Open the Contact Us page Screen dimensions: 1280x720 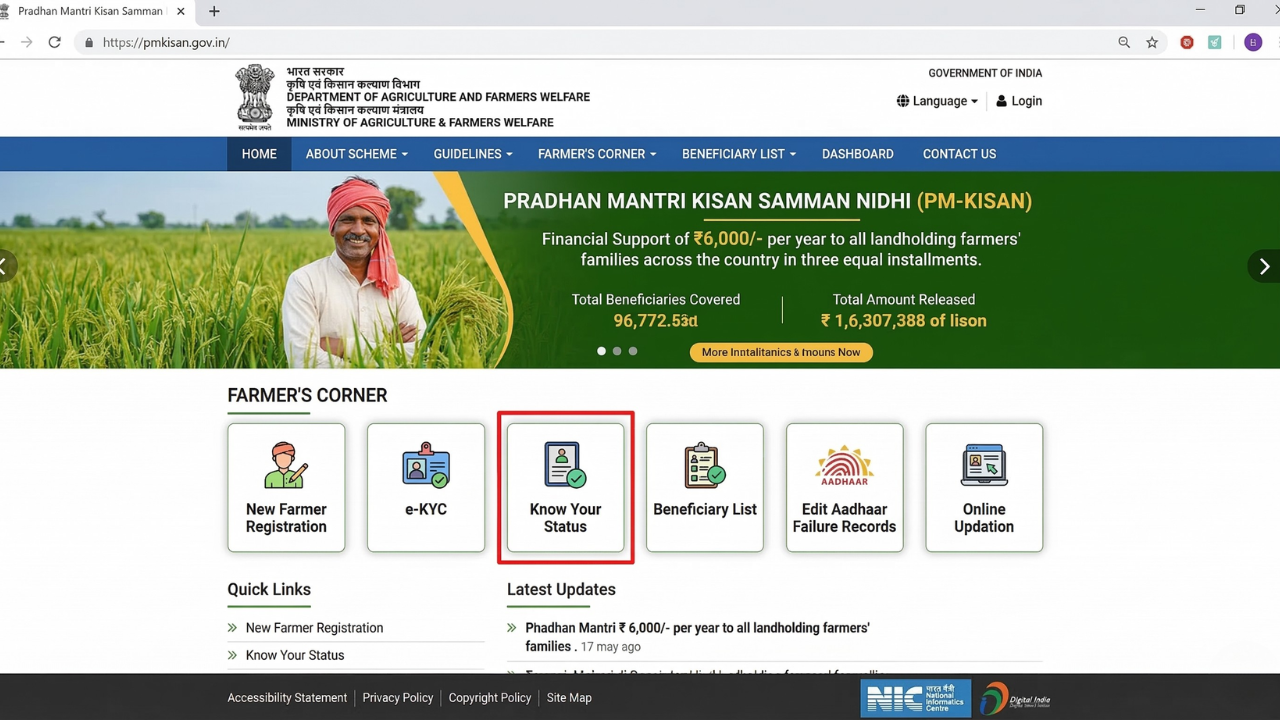pyautogui.click(x=959, y=154)
